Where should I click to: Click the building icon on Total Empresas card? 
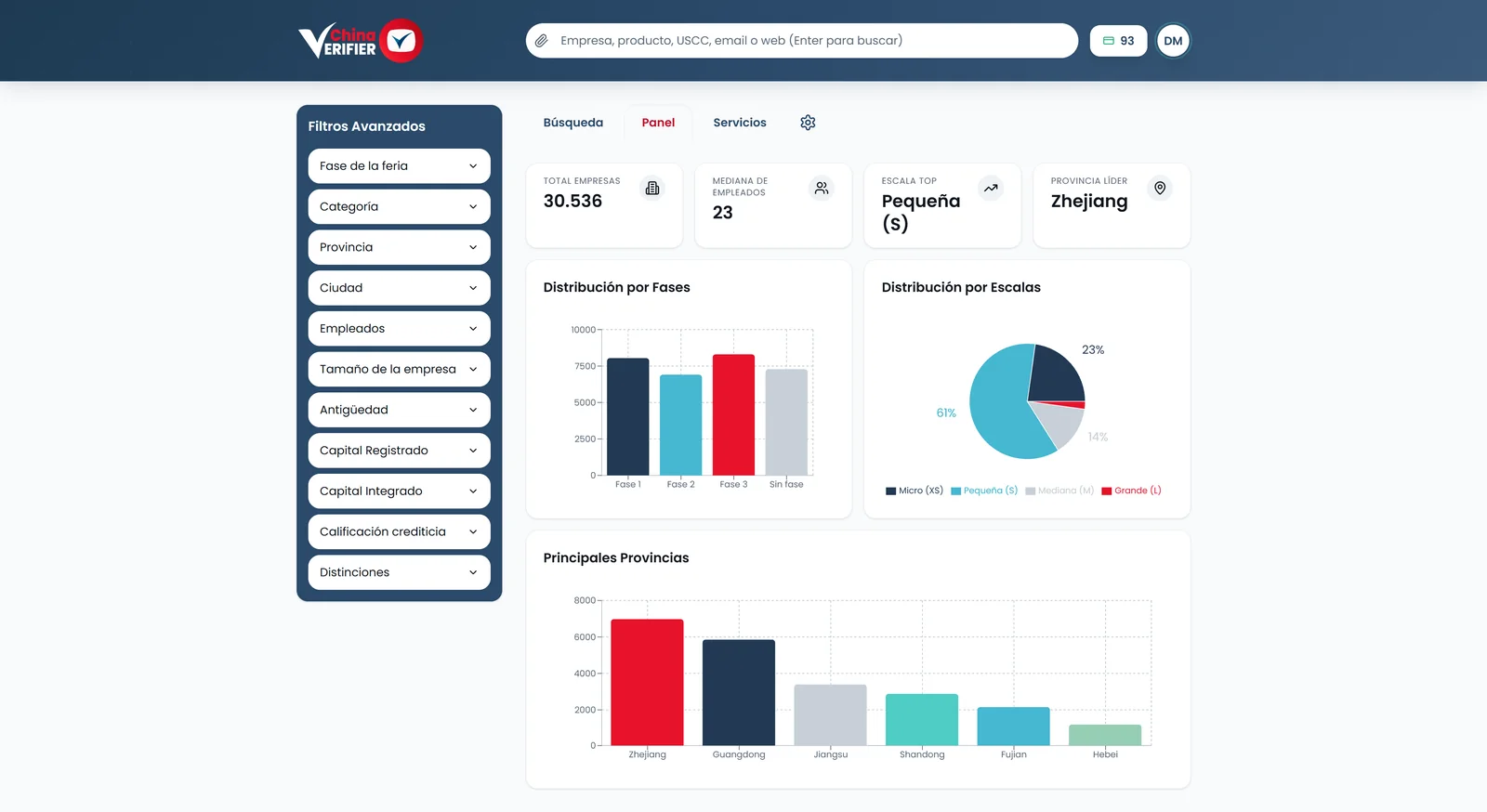pos(652,189)
